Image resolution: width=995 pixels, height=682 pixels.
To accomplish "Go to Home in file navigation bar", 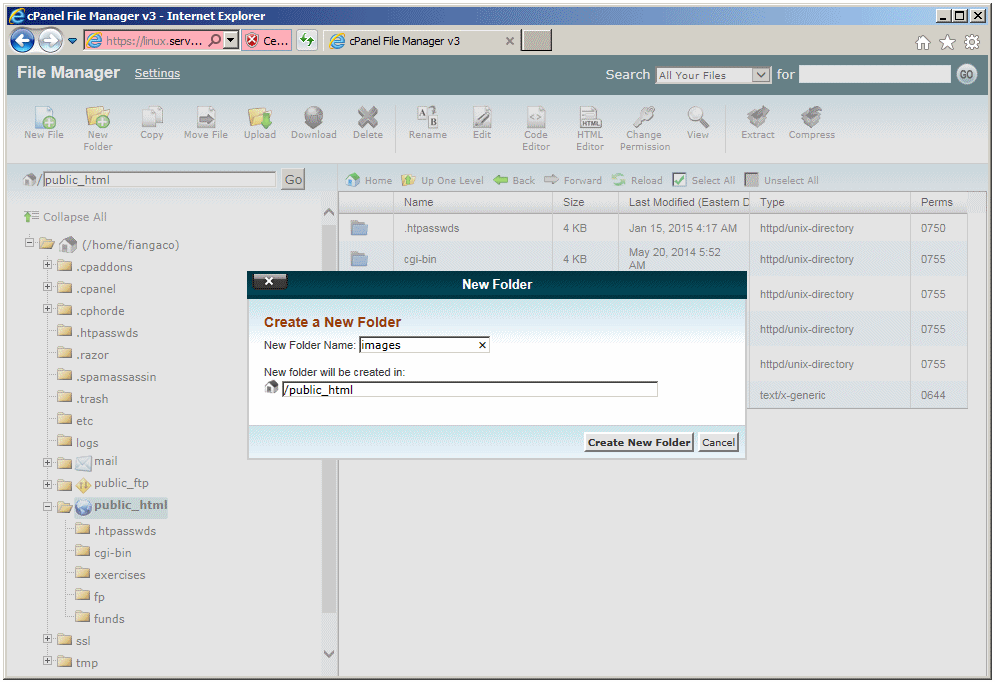I will click(369, 180).
